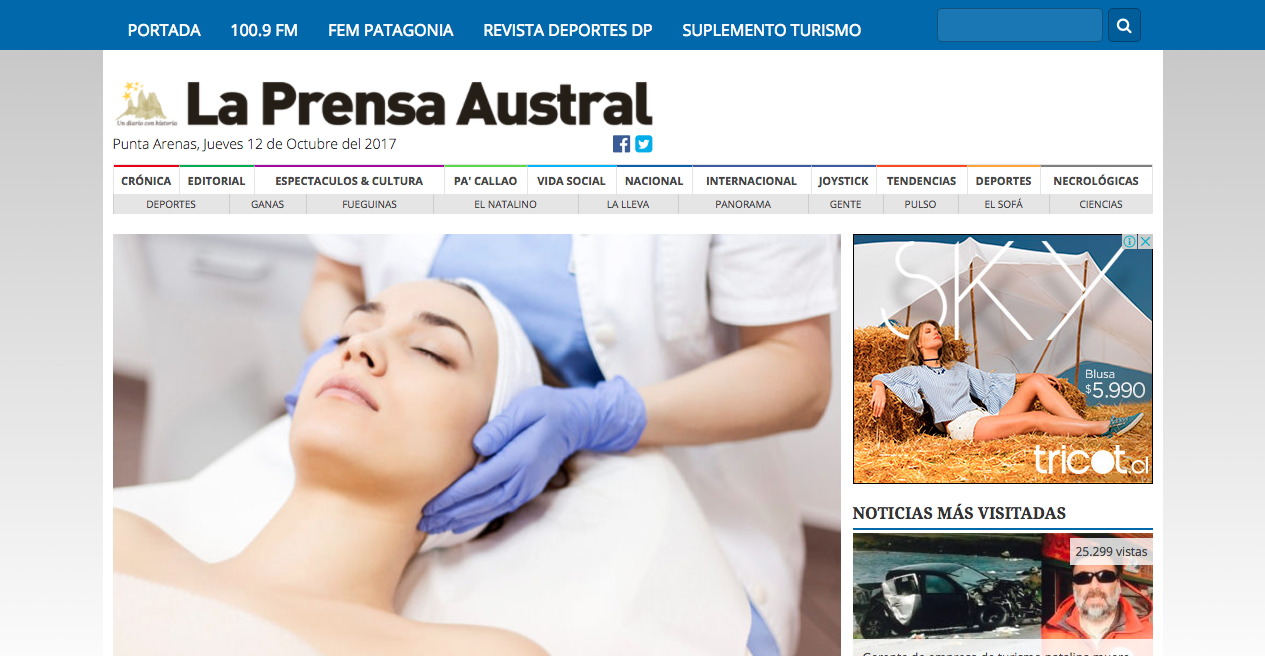Select the EDITORIAL tab
1265x656 pixels.
[216, 181]
